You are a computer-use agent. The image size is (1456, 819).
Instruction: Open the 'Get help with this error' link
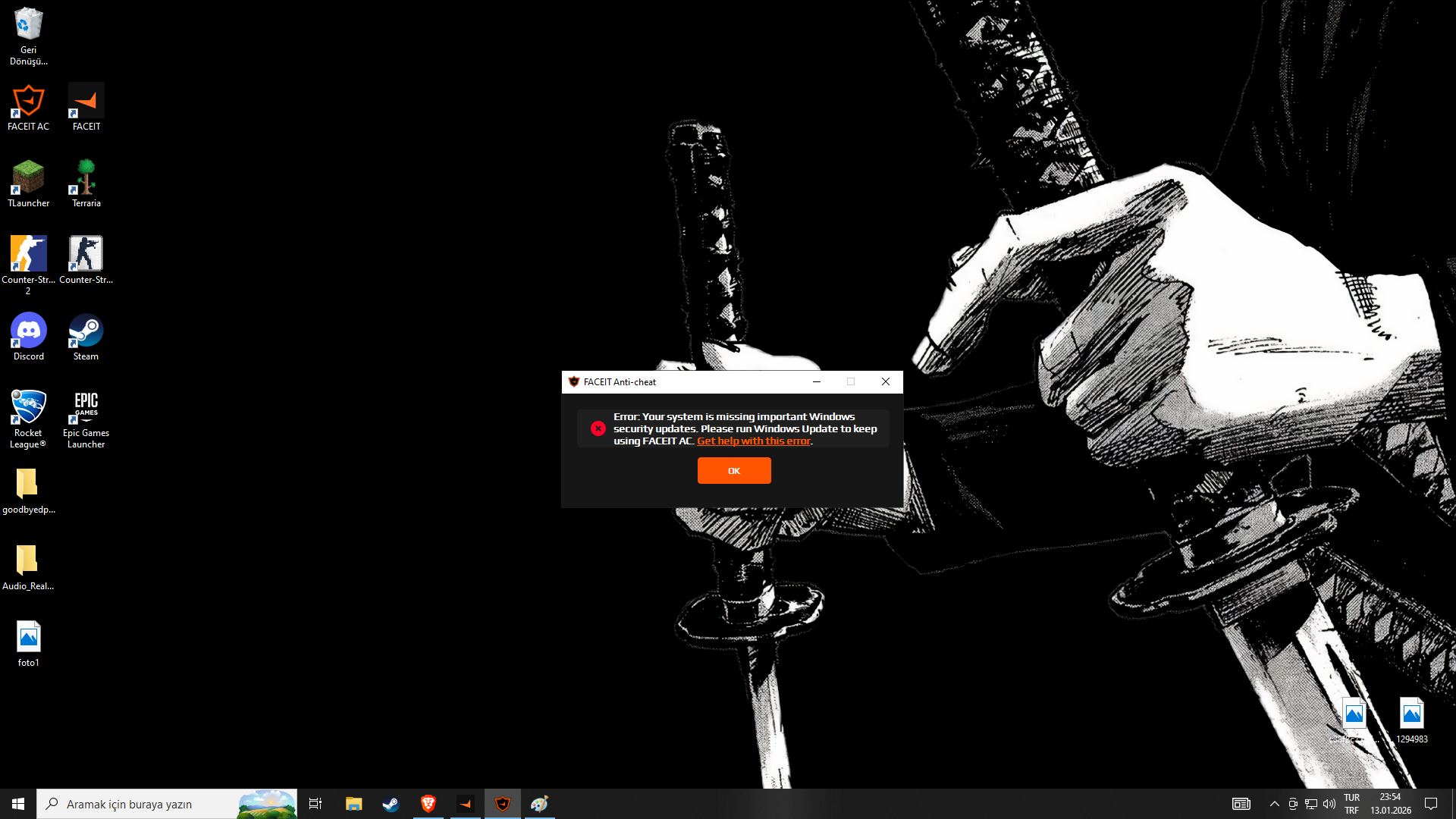[754, 441]
